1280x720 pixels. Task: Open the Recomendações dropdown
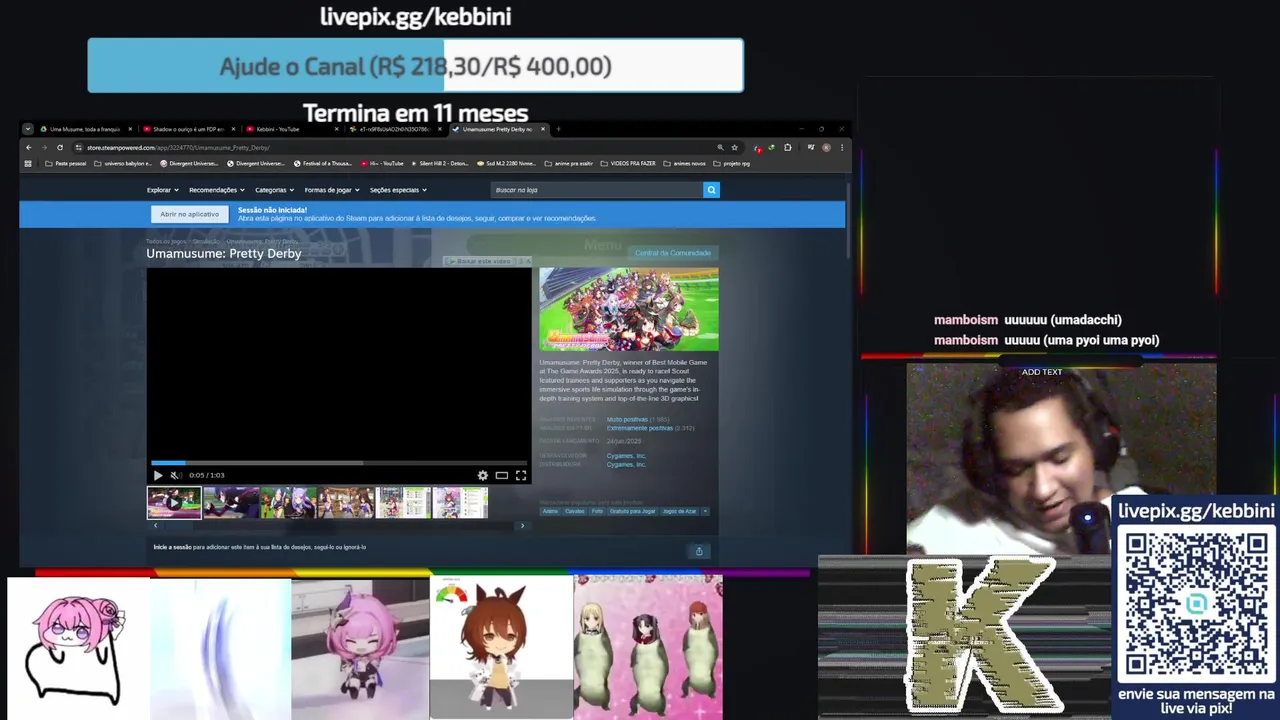click(x=216, y=190)
